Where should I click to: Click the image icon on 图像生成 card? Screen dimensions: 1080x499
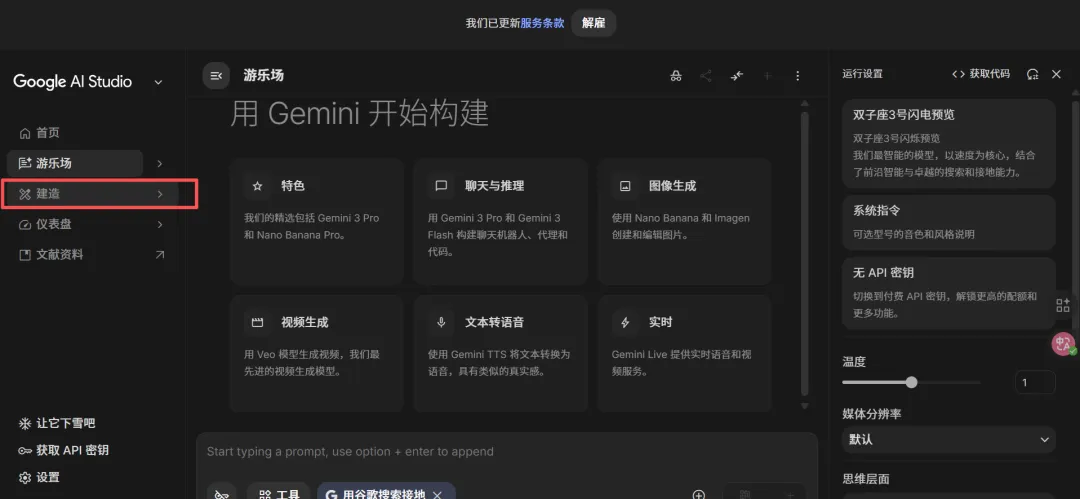tap(625, 186)
